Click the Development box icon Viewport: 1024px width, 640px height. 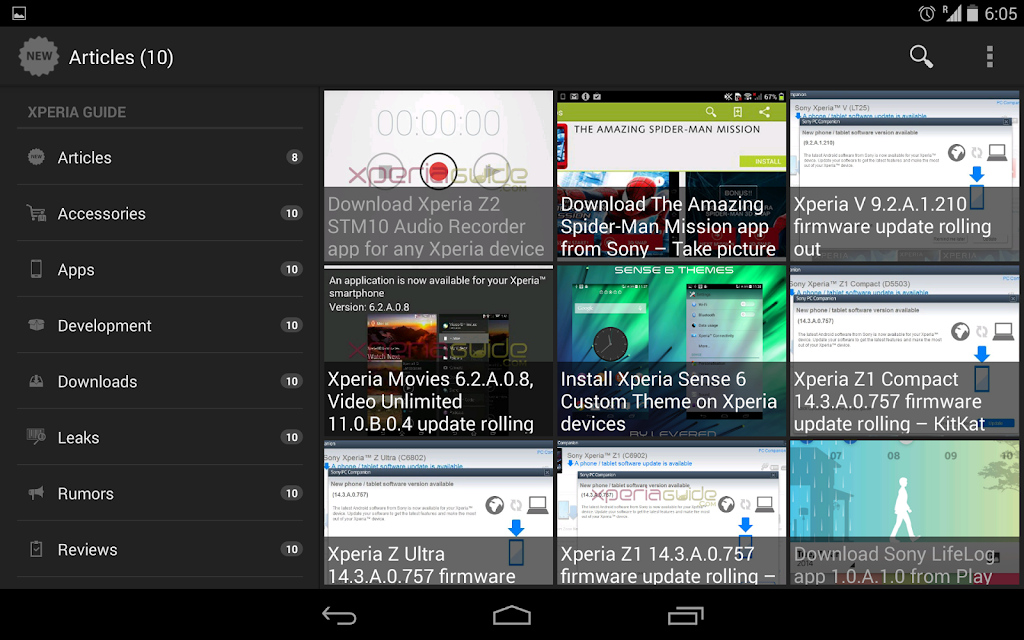37,325
